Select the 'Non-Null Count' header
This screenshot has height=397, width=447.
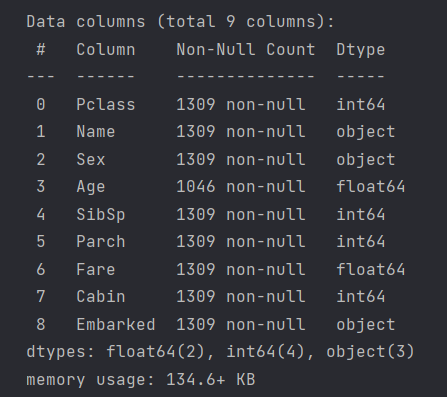coord(246,50)
